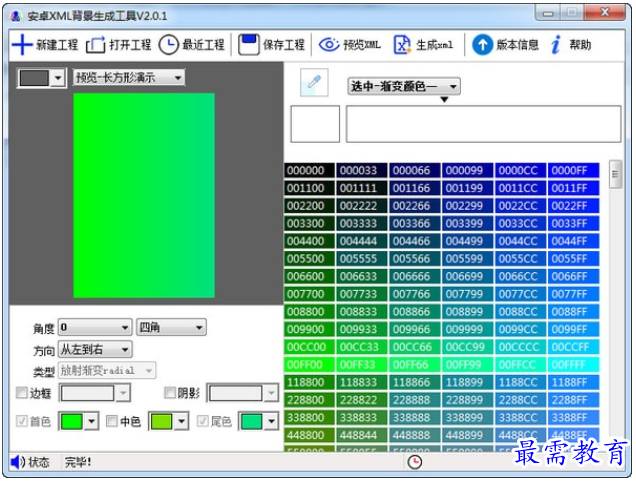Screen dimensions: 636x484
Task: Click the 最近工程 clock icon
Action: click(168, 45)
